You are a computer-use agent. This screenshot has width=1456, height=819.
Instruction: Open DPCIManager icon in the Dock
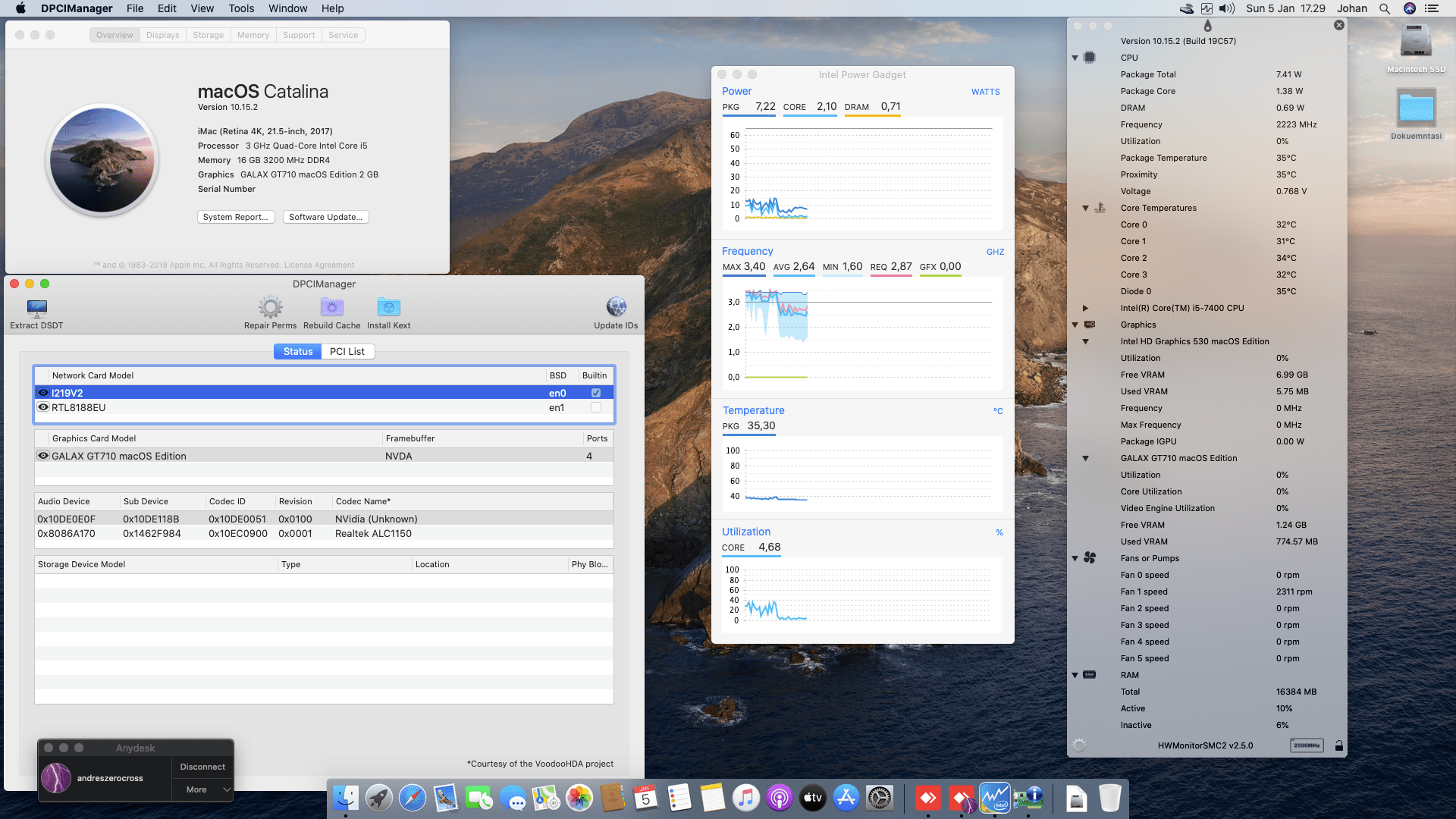click(1029, 798)
